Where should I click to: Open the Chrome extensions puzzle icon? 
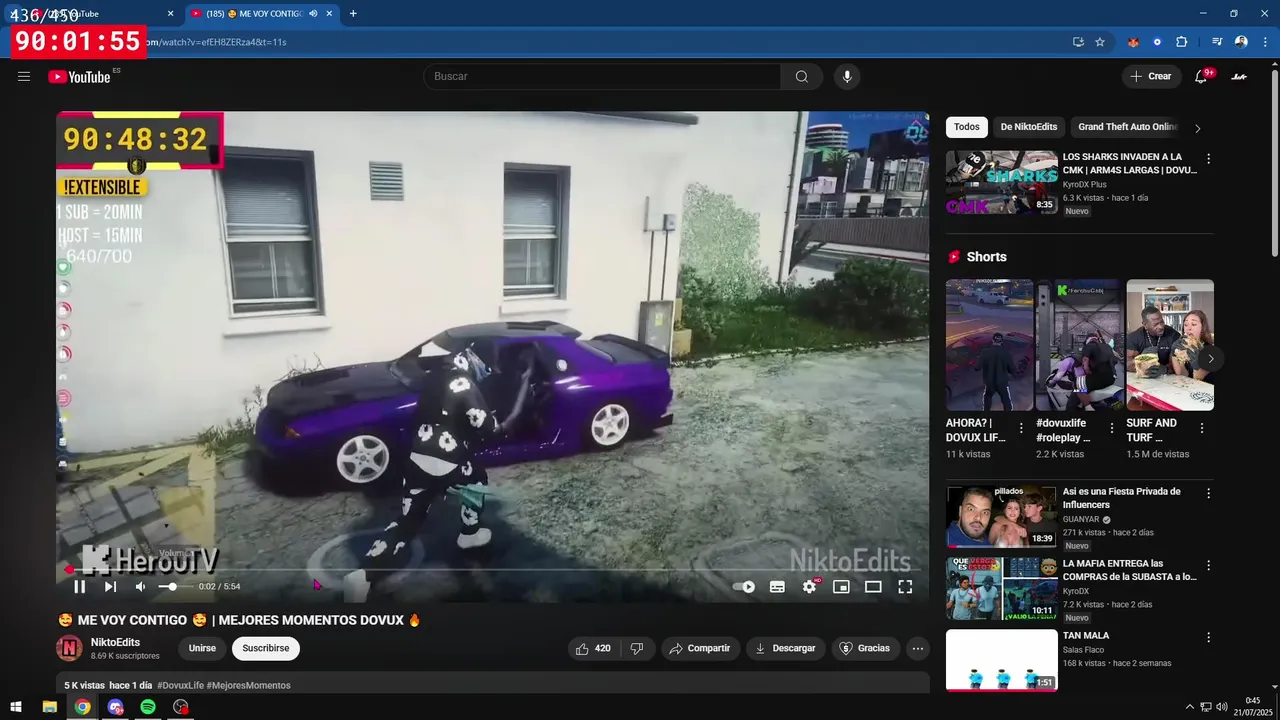click(1182, 42)
